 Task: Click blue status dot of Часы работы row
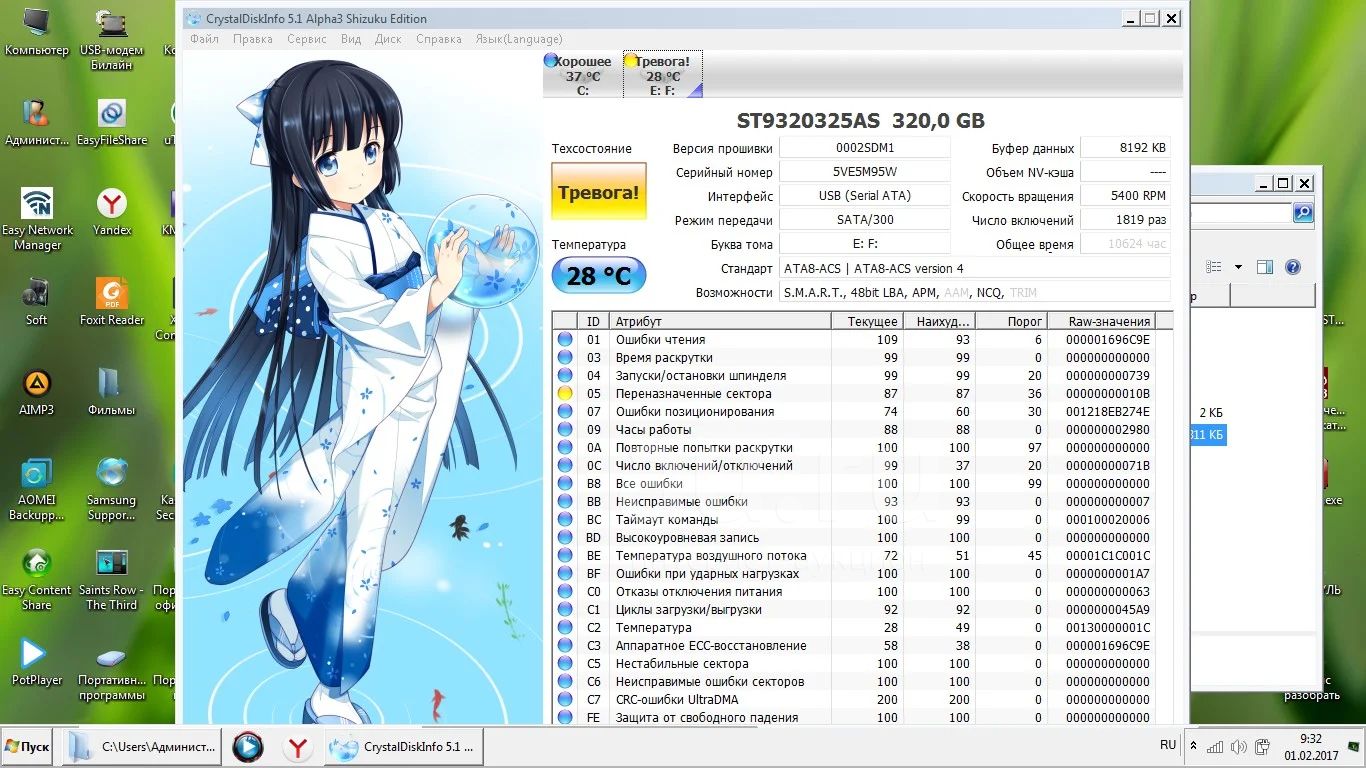[565, 430]
